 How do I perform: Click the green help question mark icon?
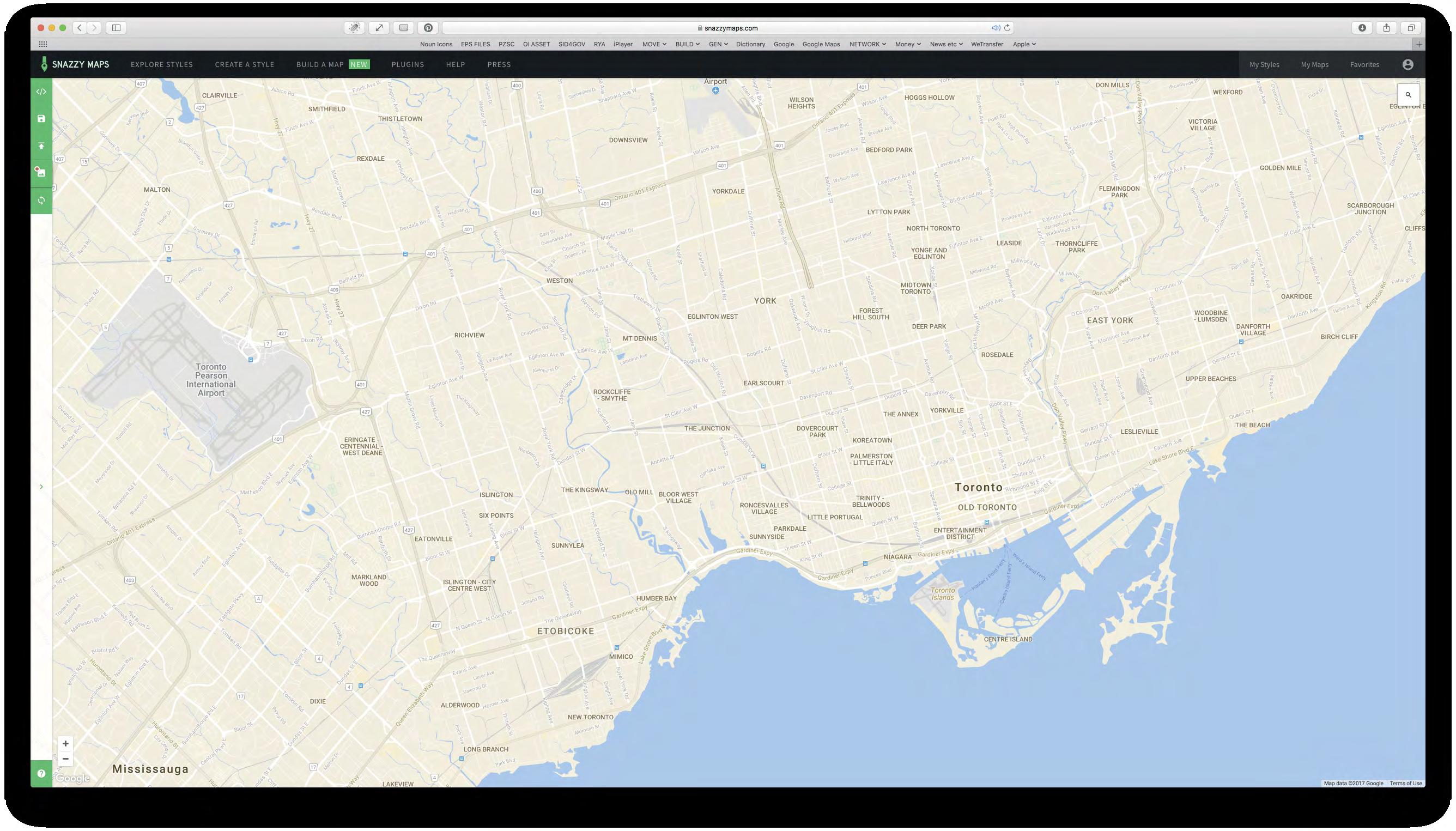tap(41, 773)
